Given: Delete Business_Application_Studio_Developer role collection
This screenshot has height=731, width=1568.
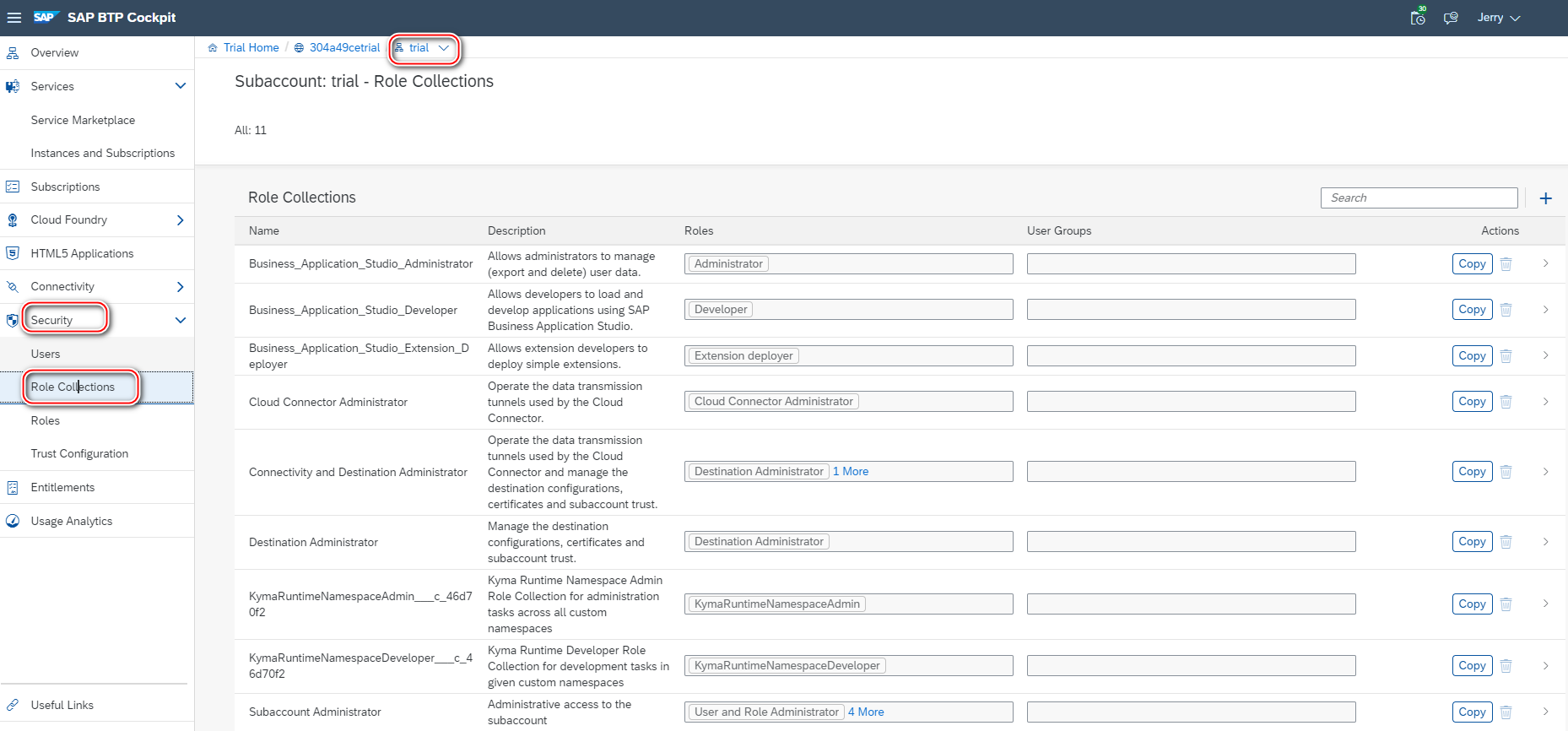Looking at the screenshot, I should click(1506, 310).
